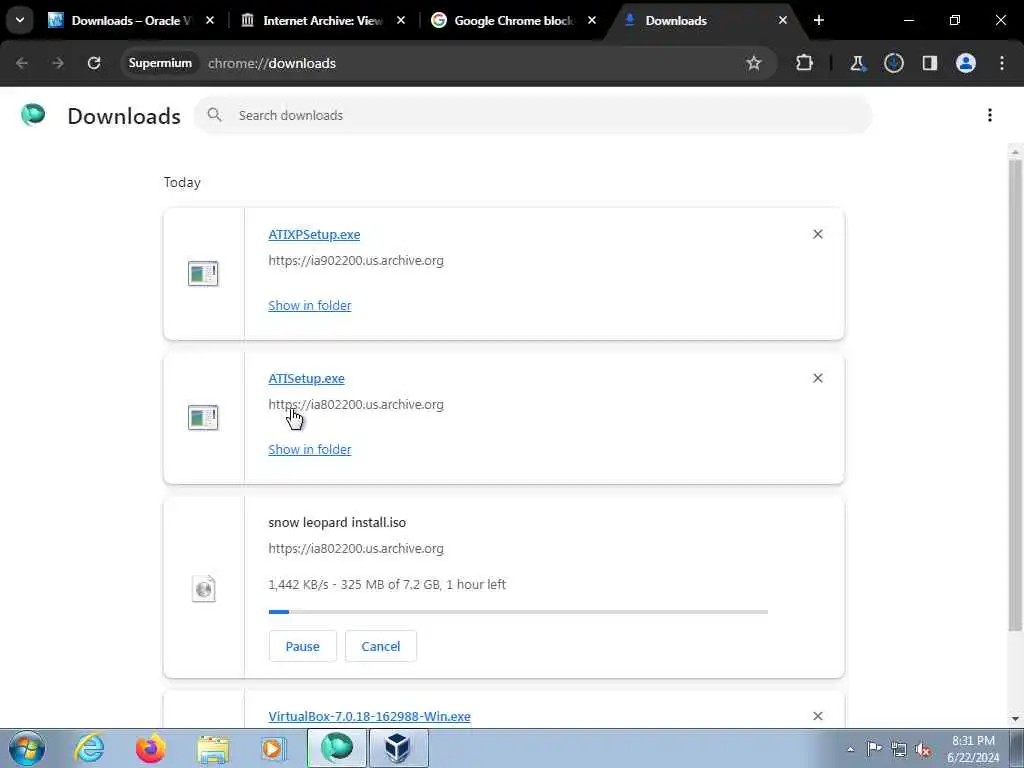
Task: Select the active Downloads tab
Action: [x=705, y=20]
